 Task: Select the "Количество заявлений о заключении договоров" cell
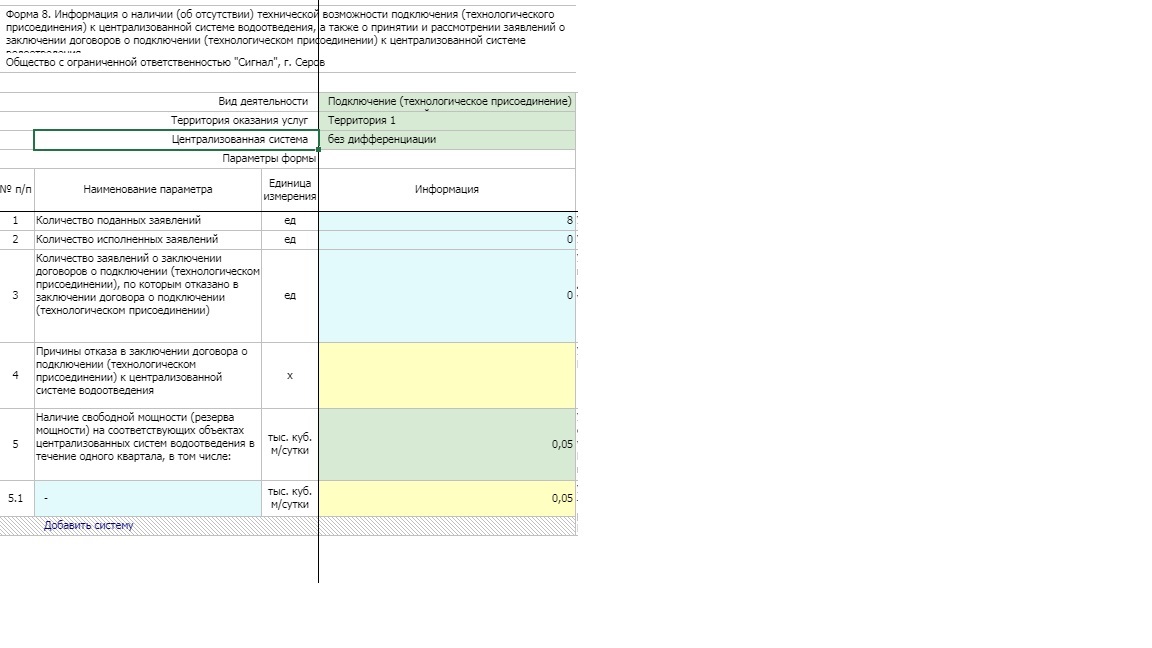[x=148, y=295]
